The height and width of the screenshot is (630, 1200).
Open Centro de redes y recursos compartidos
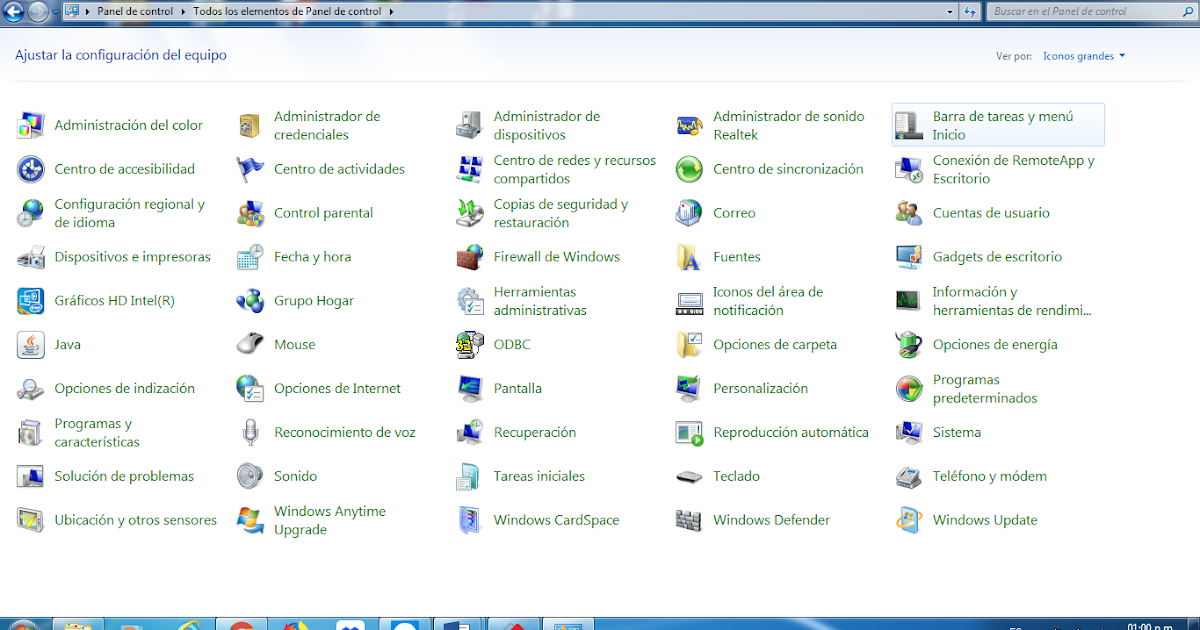(575, 169)
